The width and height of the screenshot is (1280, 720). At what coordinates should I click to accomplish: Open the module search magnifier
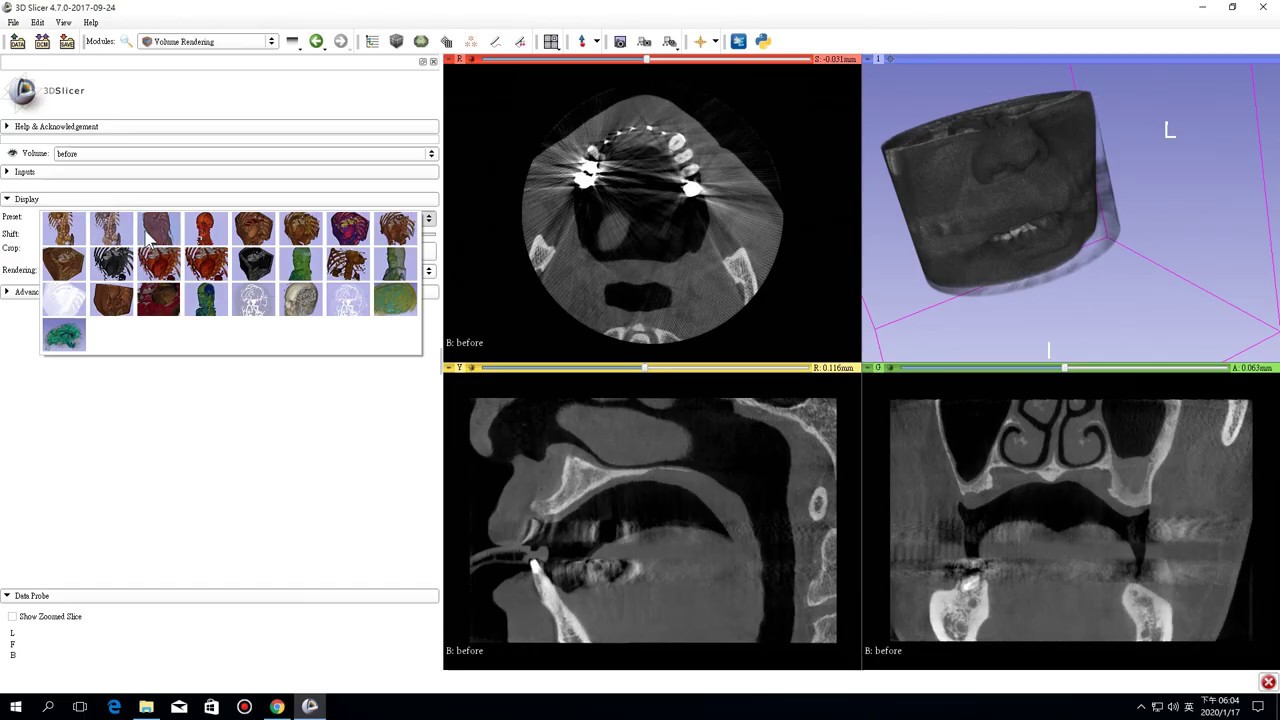click(126, 41)
